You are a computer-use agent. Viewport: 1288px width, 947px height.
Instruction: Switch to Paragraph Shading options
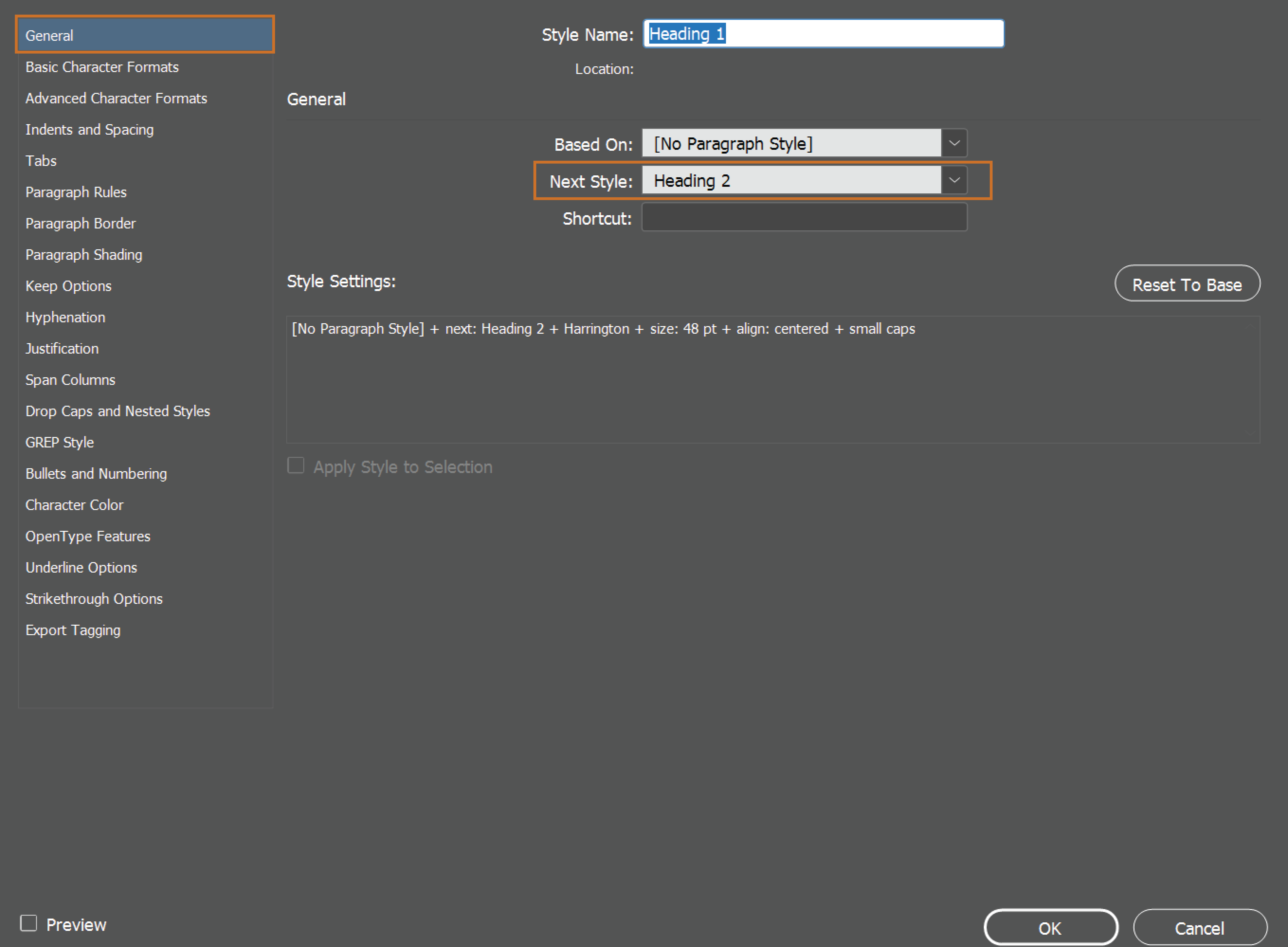click(84, 255)
